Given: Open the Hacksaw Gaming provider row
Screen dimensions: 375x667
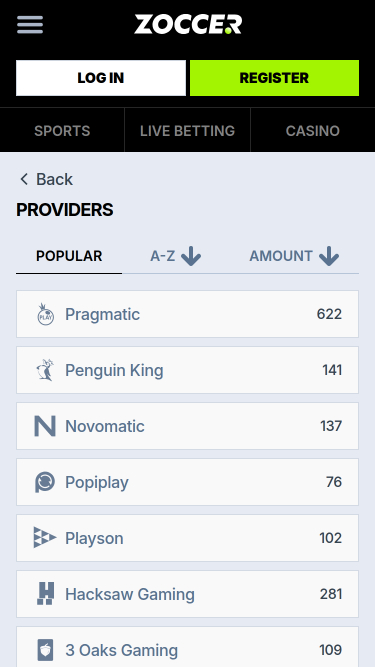Looking at the screenshot, I should click(x=188, y=594).
